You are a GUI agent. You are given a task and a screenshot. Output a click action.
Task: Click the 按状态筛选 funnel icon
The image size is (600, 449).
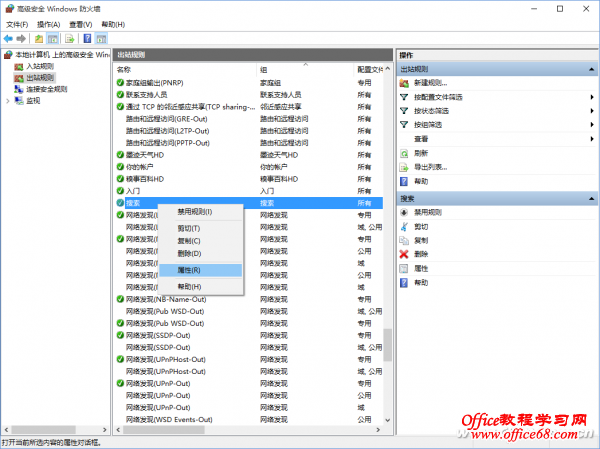click(404, 111)
